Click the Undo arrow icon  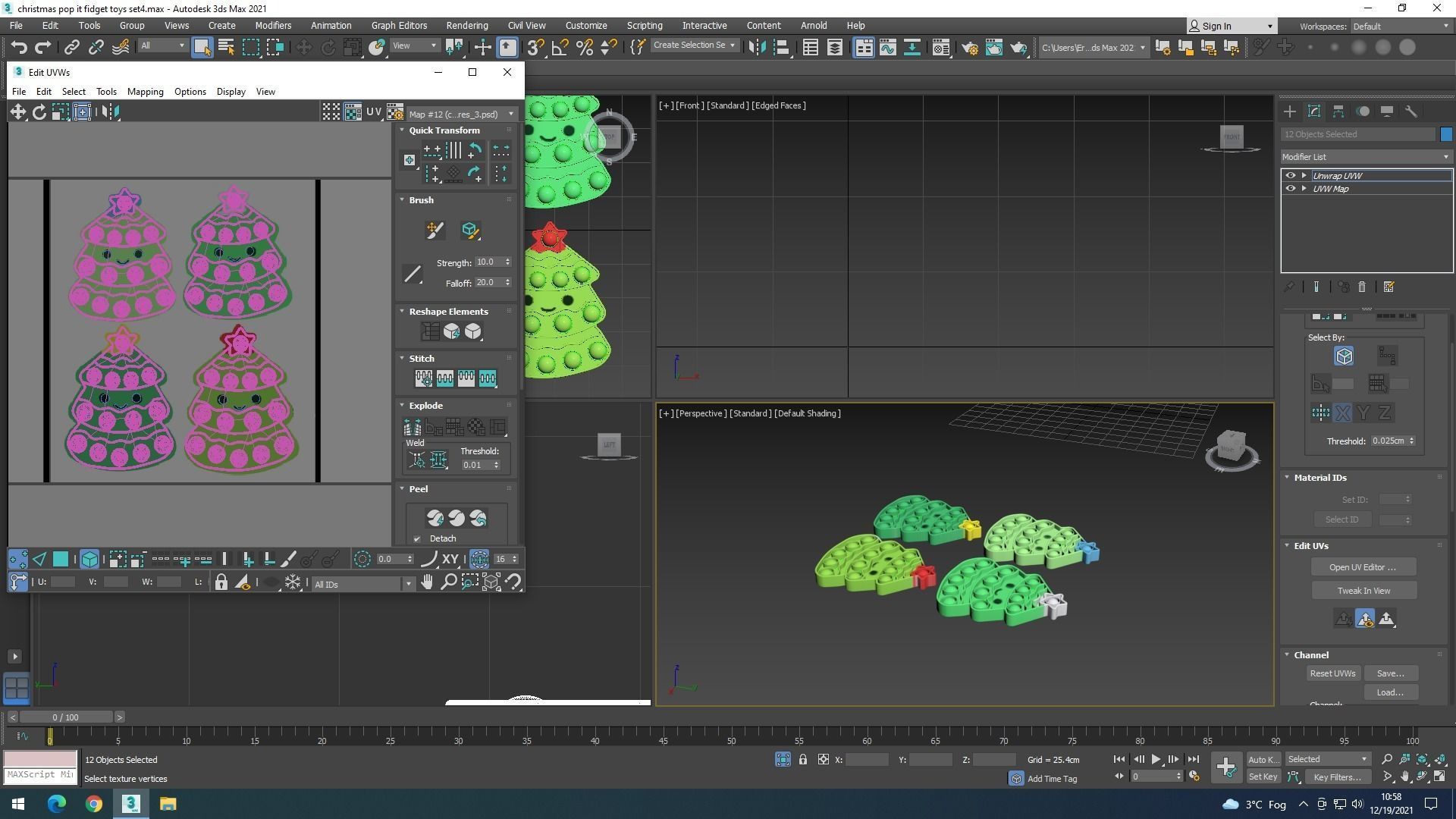click(19, 47)
